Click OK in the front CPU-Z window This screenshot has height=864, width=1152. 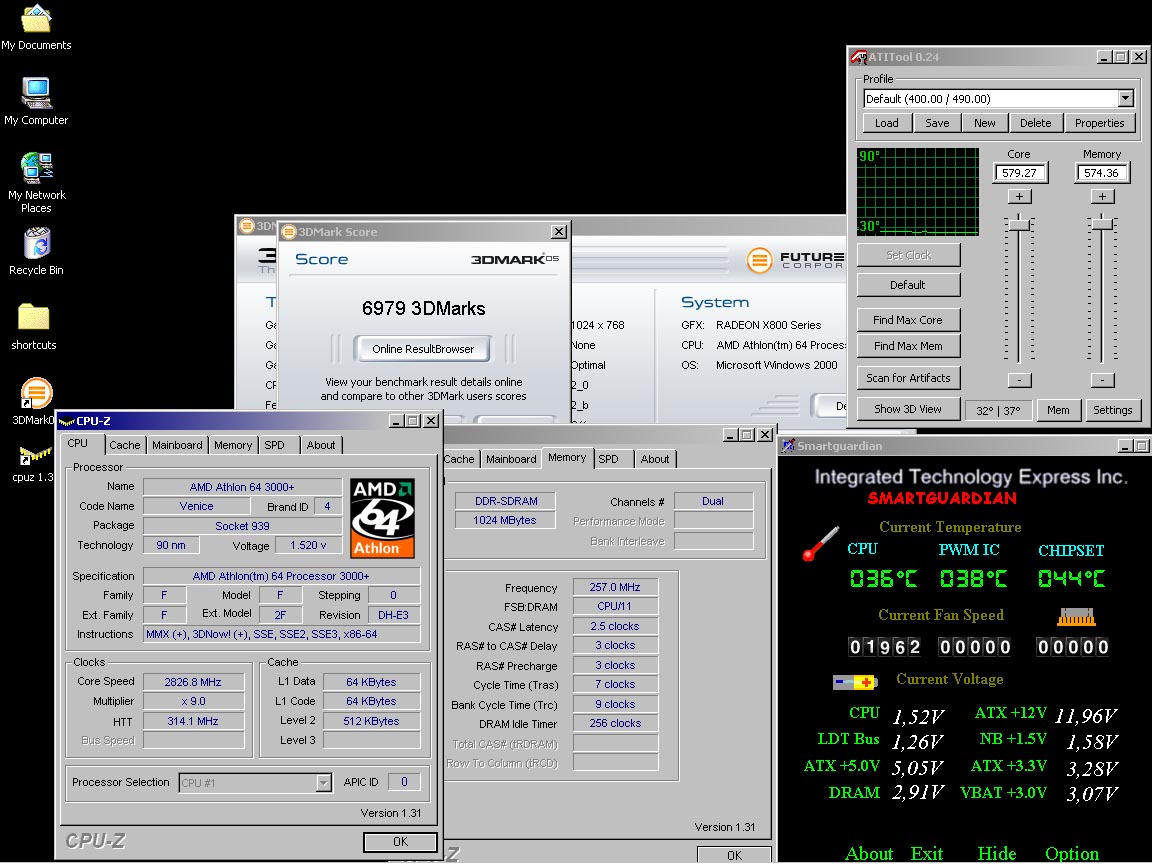[x=400, y=842]
